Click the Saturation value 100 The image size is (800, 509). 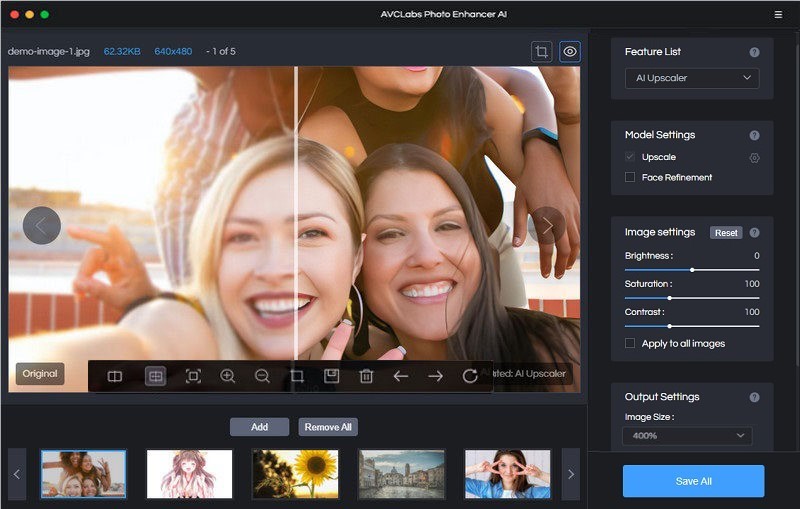tap(752, 284)
